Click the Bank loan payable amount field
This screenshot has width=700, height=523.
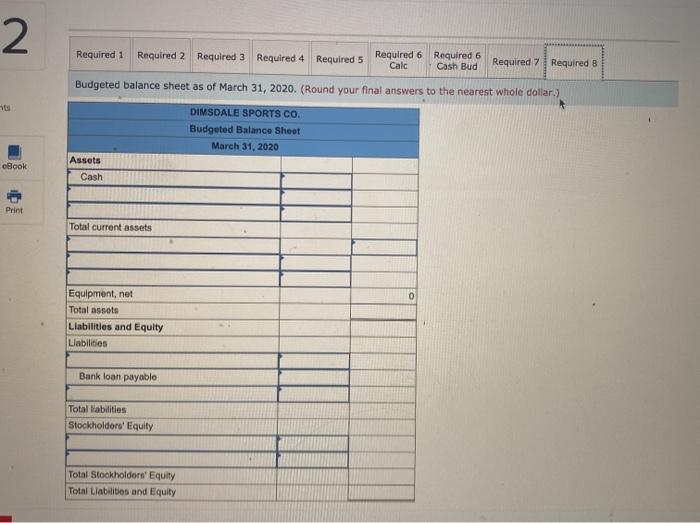[314, 378]
